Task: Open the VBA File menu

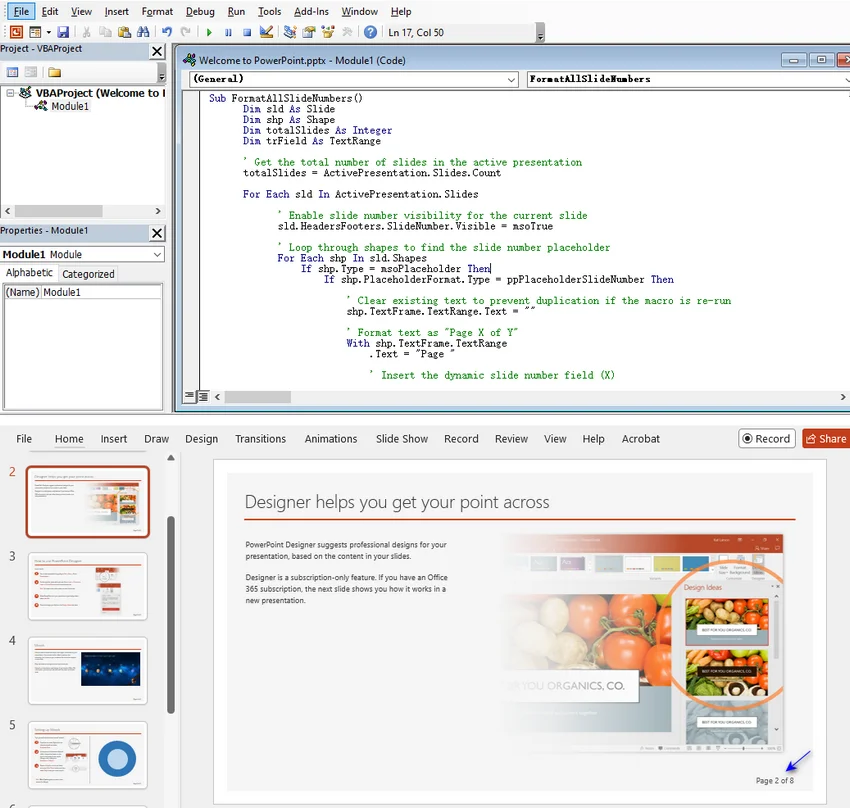Action: pyautogui.click(x=21, y=11)
